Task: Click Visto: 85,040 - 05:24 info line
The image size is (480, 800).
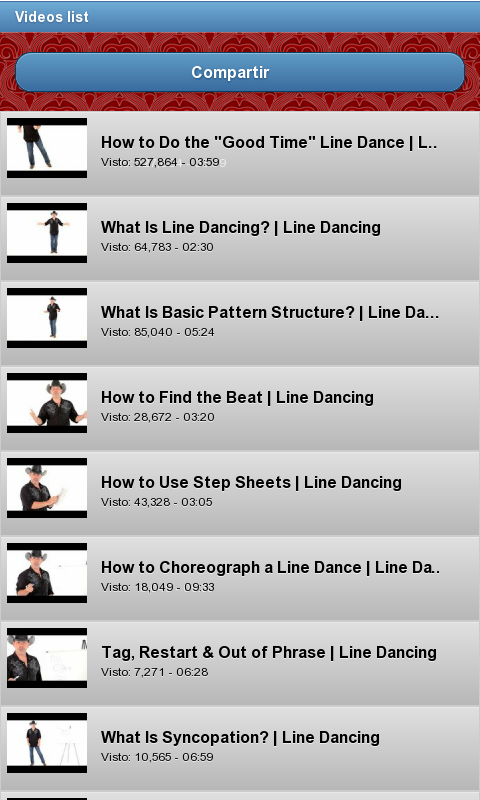Action: coord(158,332)
